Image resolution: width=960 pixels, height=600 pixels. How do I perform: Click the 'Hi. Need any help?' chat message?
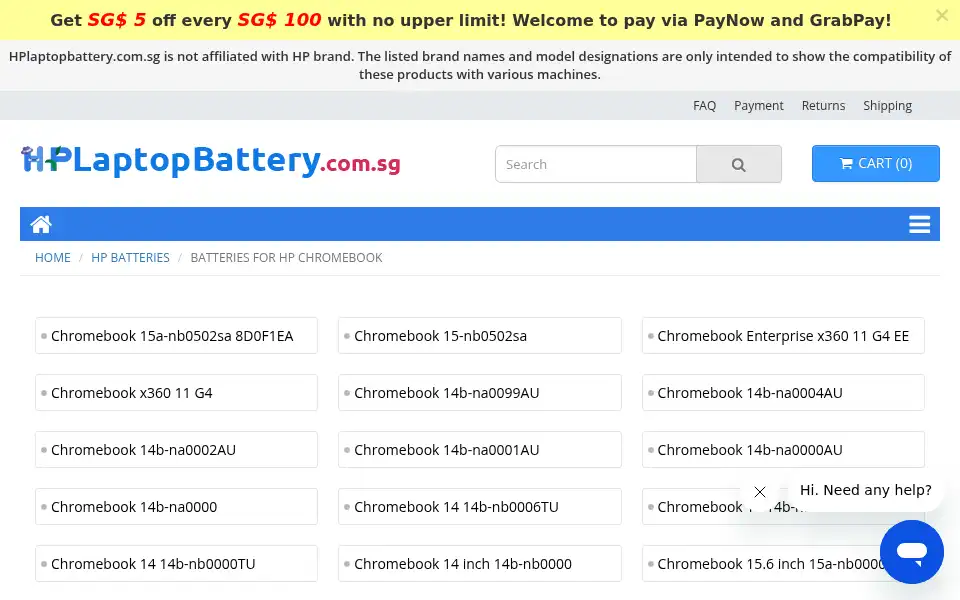[x=865, y=490]
